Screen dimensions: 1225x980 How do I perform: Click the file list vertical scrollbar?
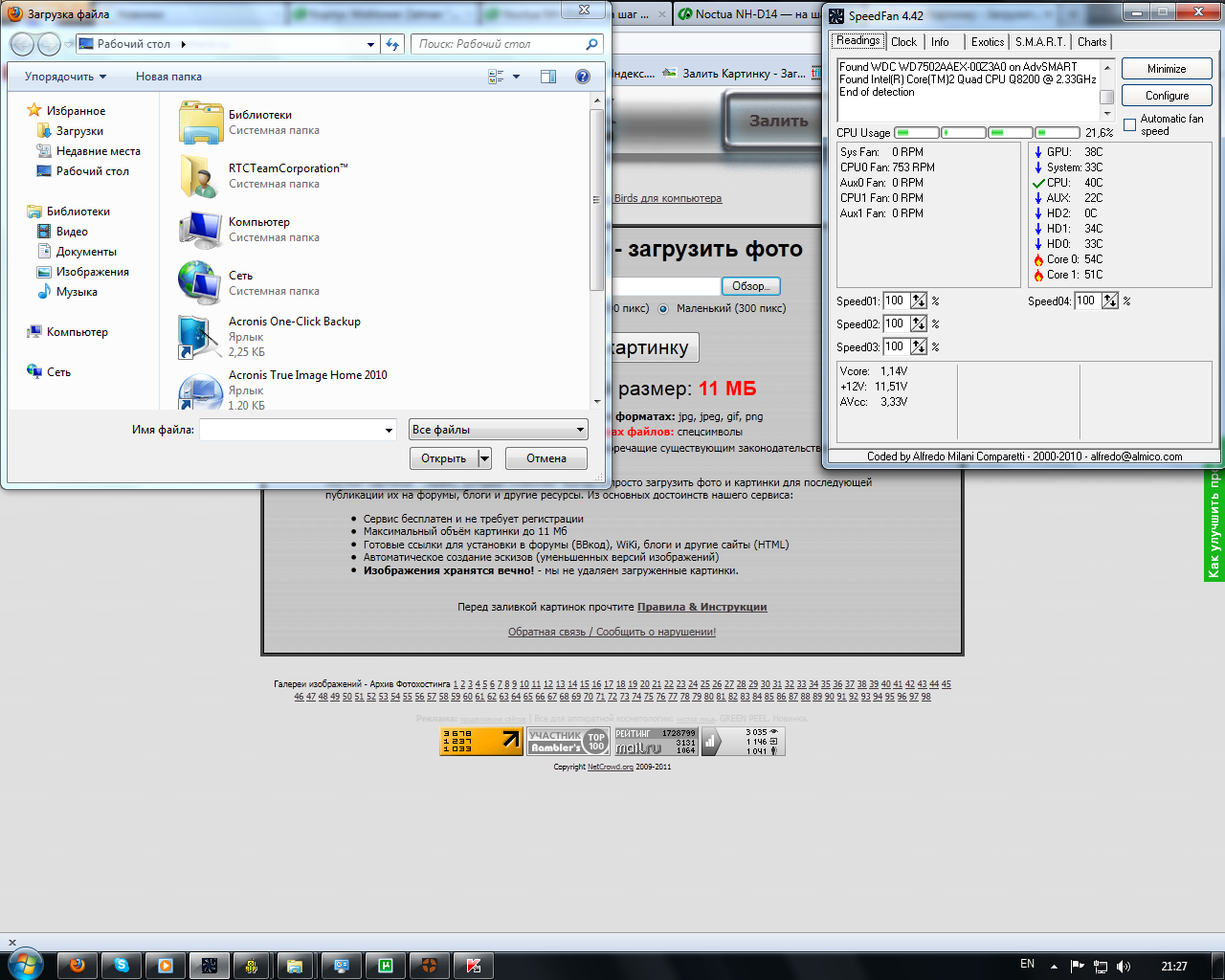(x=597, y=199)
